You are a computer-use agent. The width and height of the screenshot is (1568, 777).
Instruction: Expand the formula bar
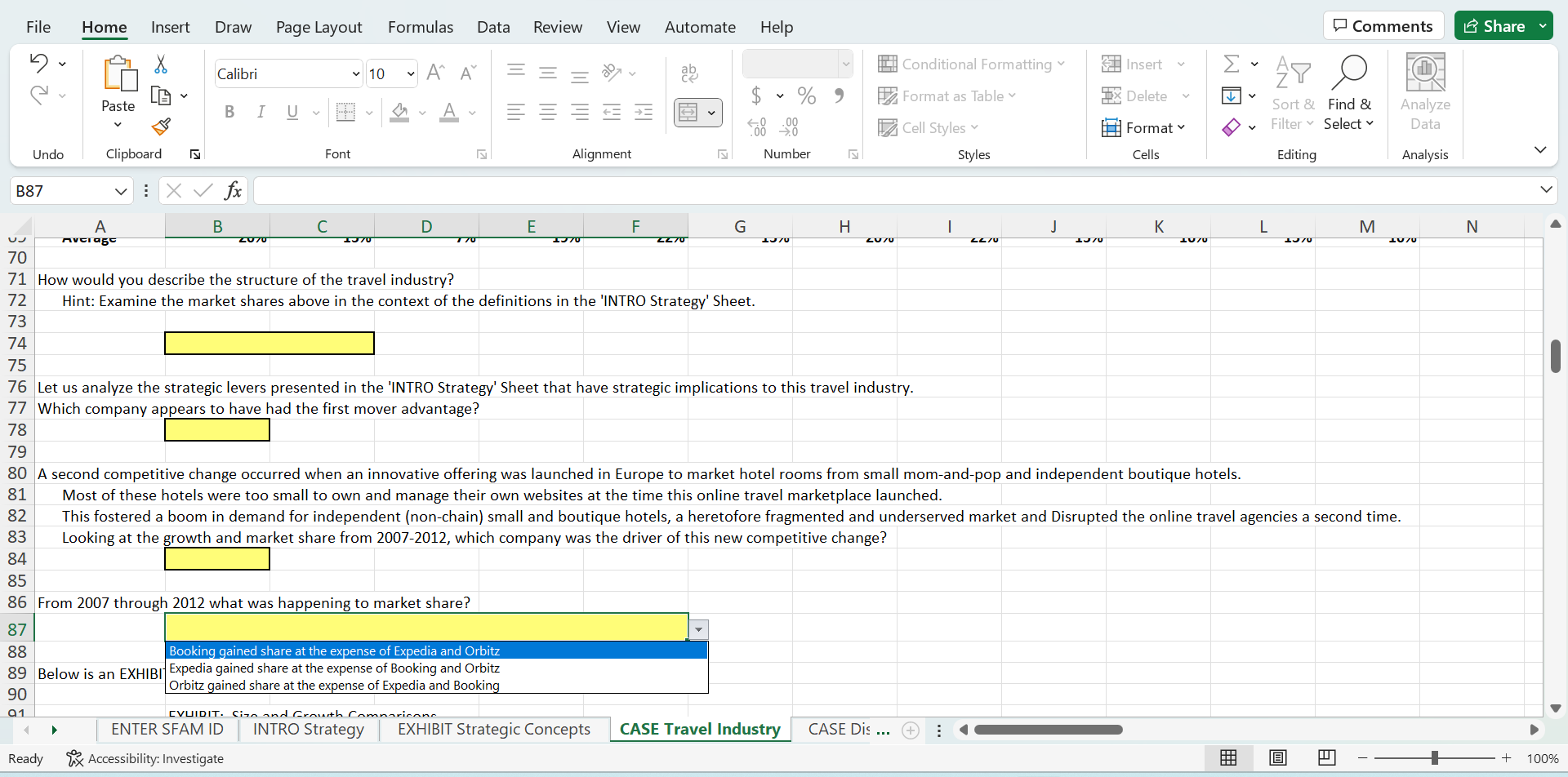(x=1545, y=189)
